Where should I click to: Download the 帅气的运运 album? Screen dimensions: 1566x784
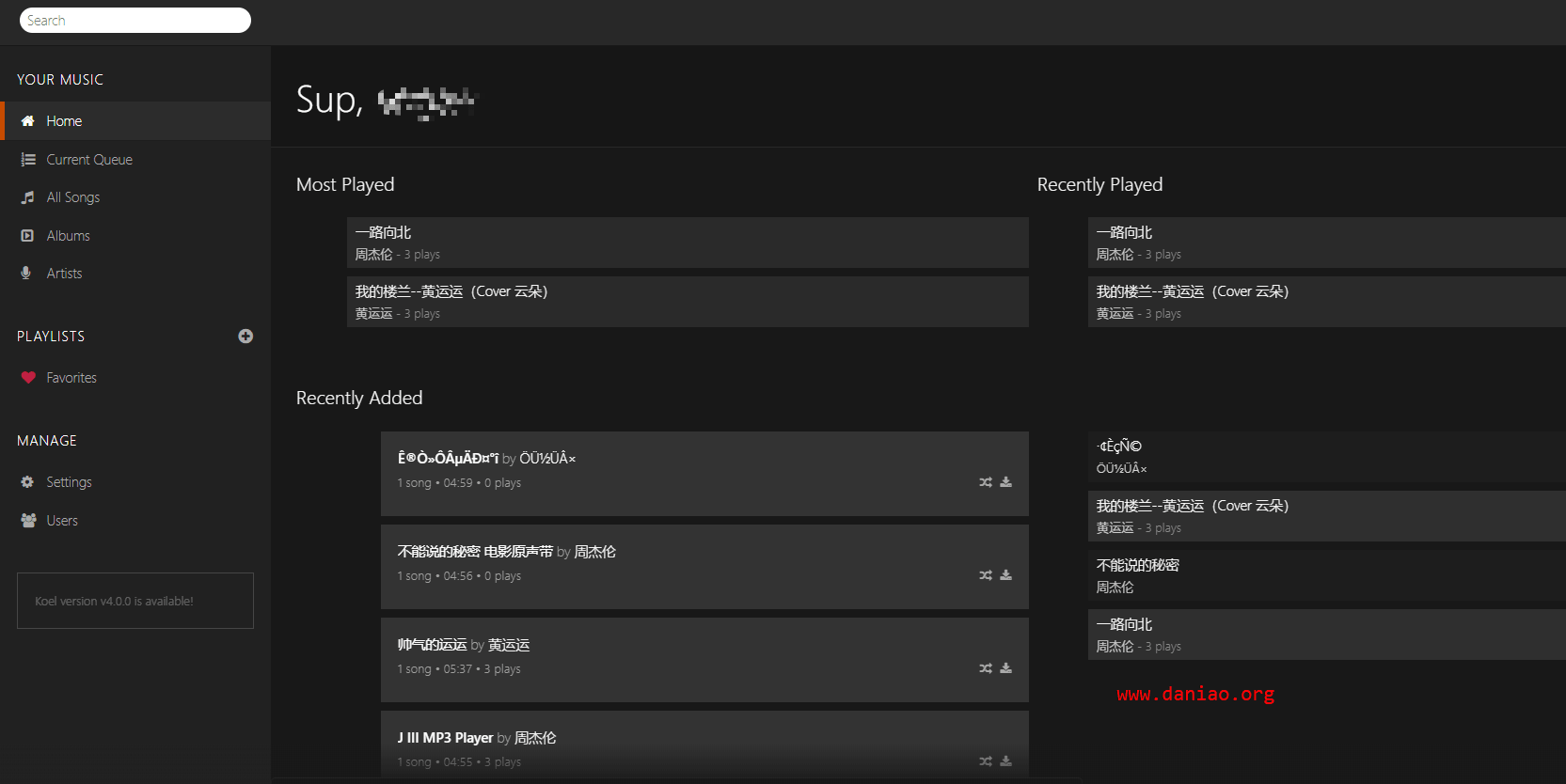(1006, 668)
